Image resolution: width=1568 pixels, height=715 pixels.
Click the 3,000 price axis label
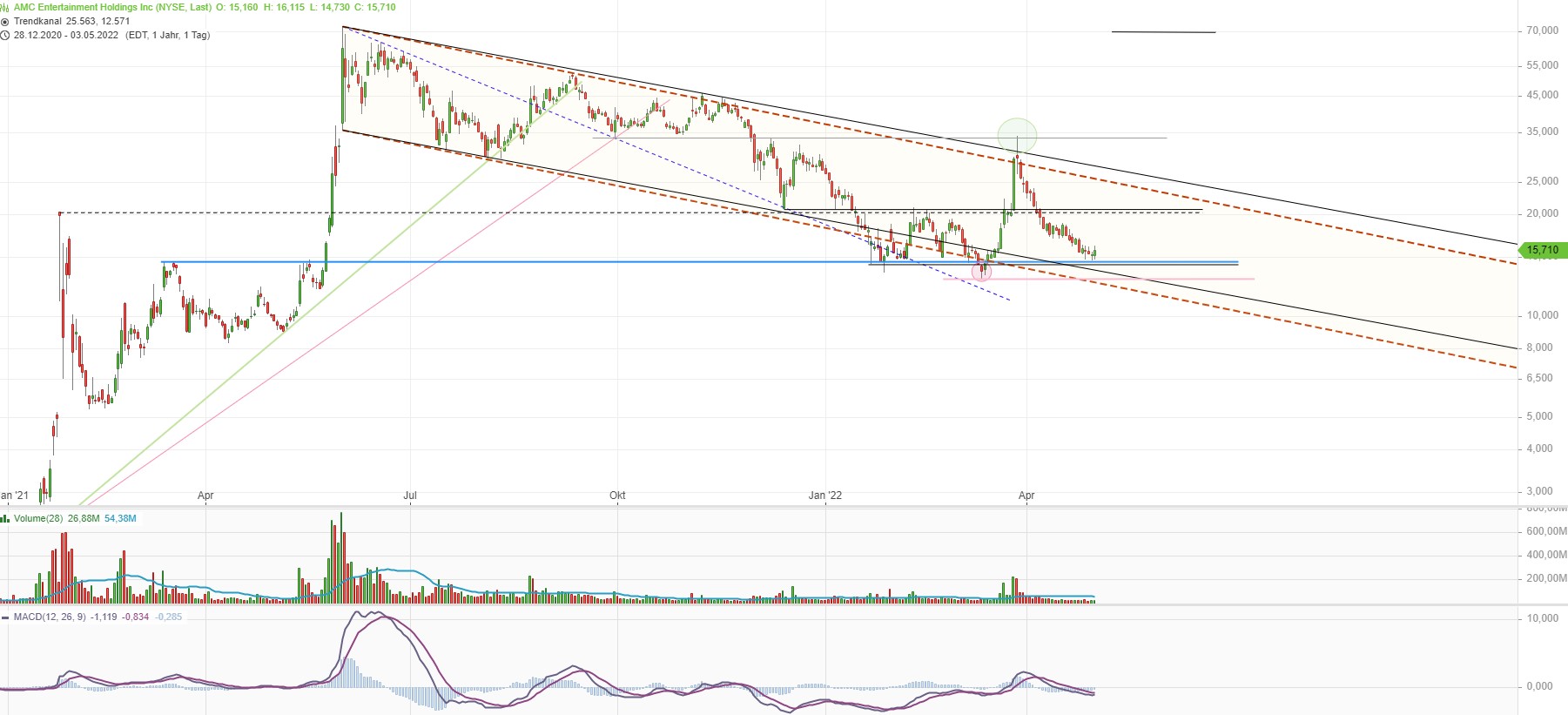1539,491
